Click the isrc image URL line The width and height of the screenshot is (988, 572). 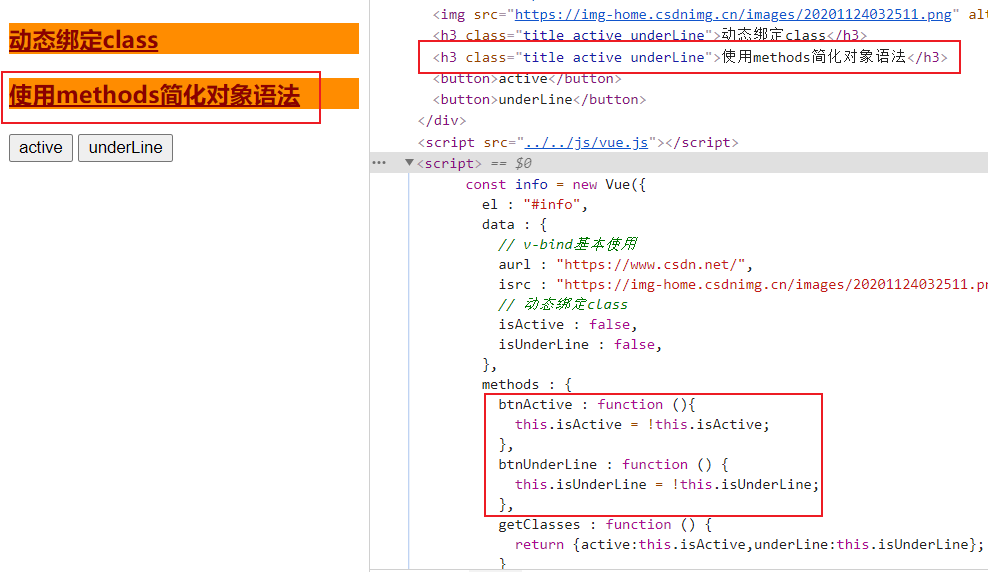coord(743,285)
